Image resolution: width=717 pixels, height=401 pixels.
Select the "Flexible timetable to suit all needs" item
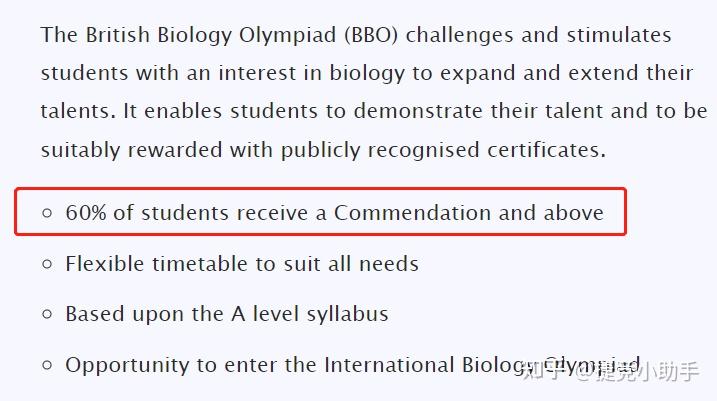[242, 265]
